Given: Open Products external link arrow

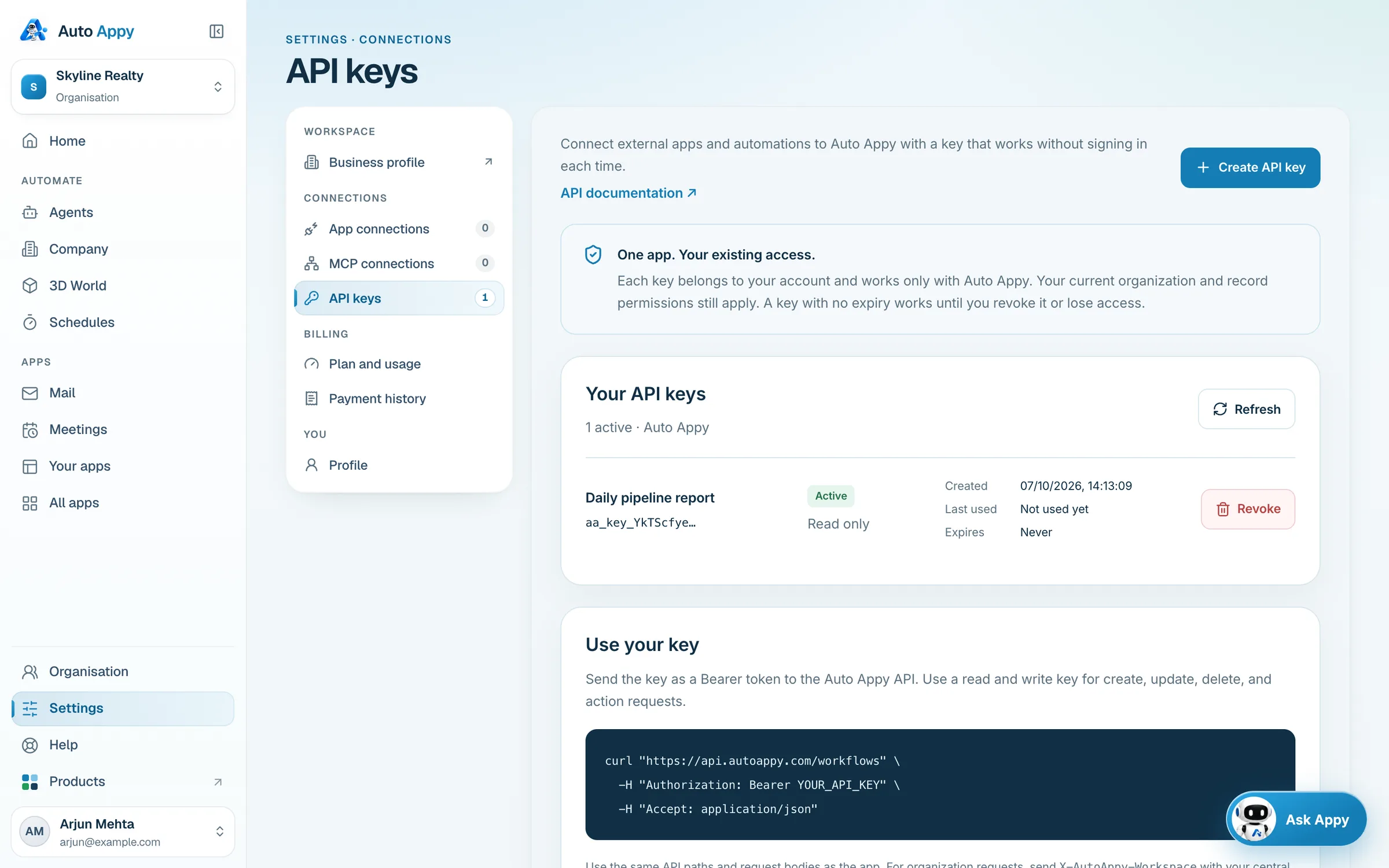Looking at the screenshot, I should tap(218, 782).
